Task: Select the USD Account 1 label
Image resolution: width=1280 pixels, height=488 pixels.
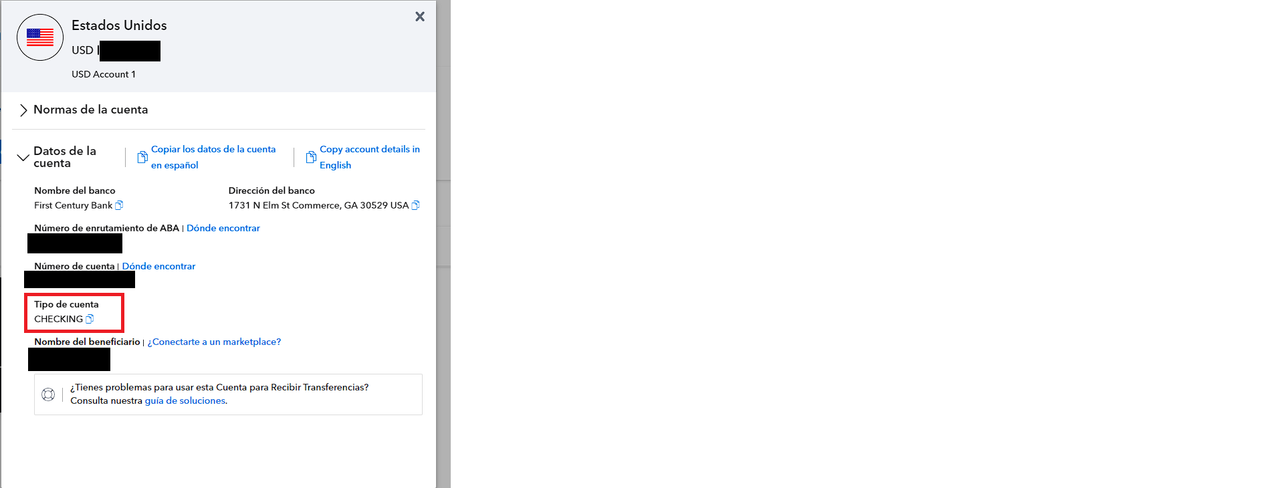Action: 104,75
